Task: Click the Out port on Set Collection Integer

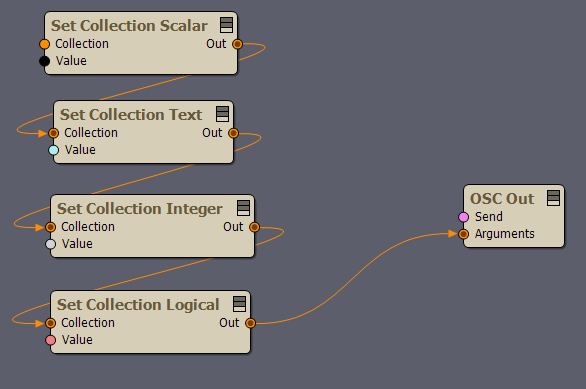Action: [x=254, y=227]
